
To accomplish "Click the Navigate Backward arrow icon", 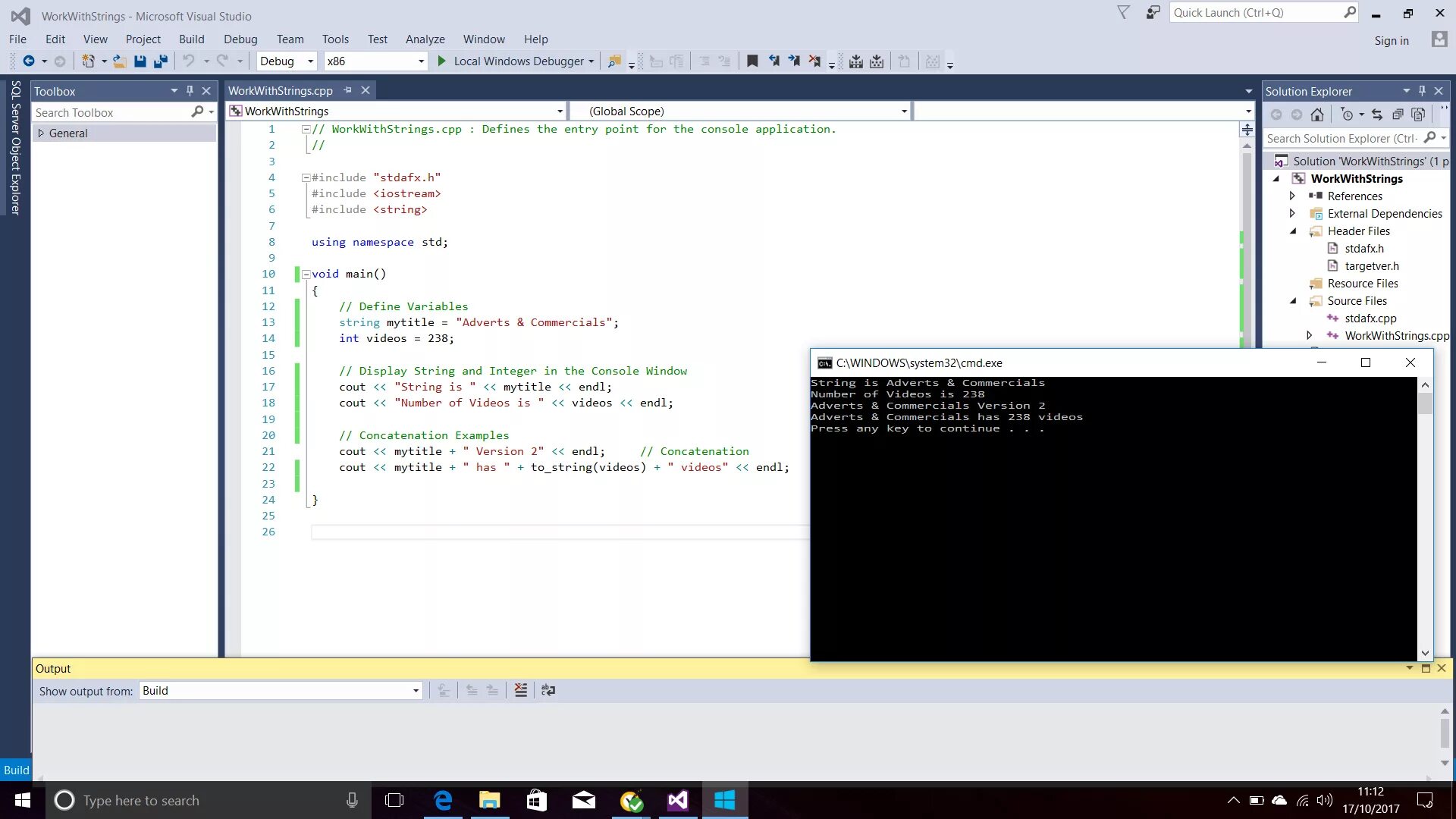I will [29, 61].
